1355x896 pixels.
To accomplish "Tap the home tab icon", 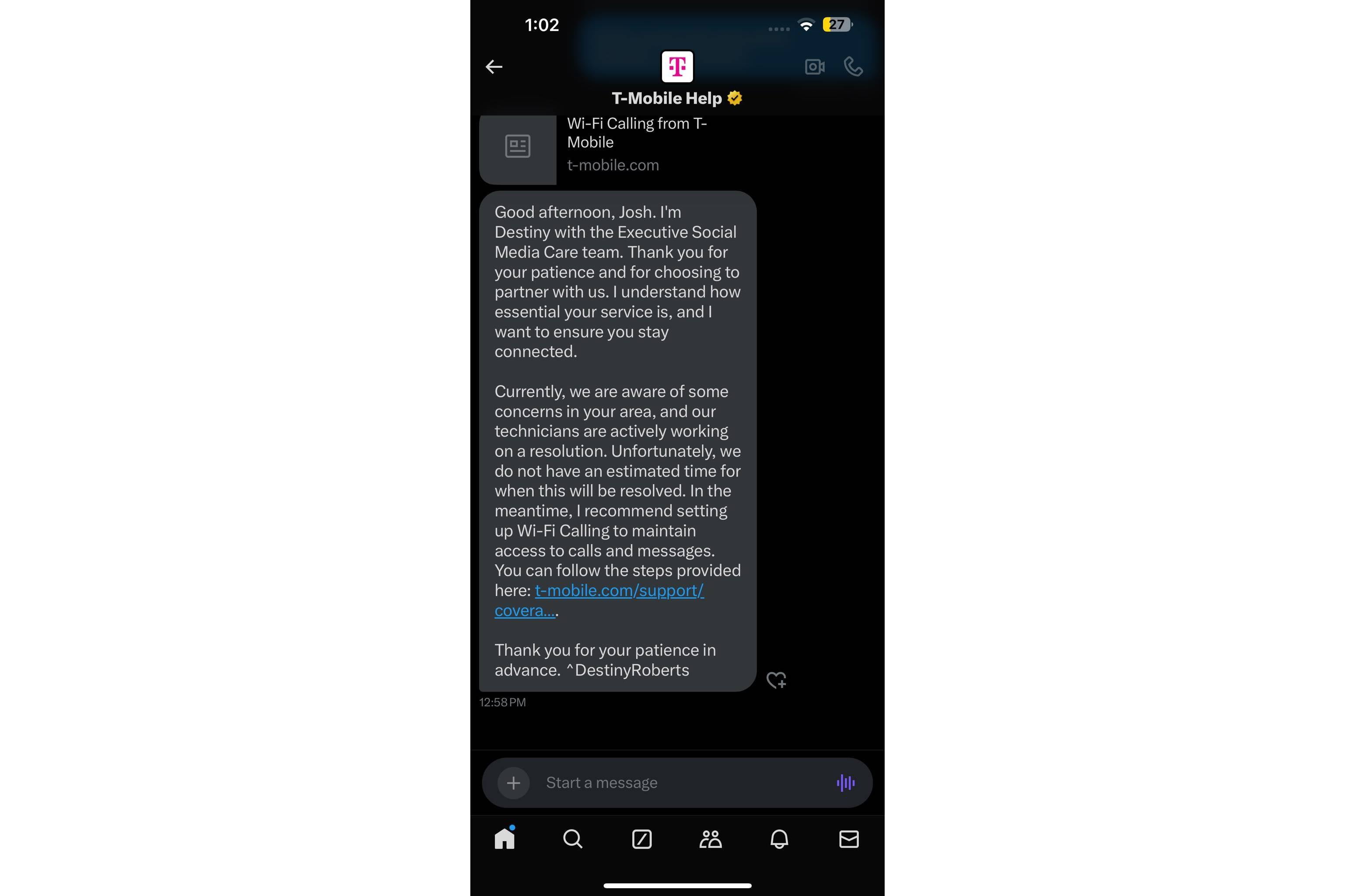I will click(x=504, y=839).
